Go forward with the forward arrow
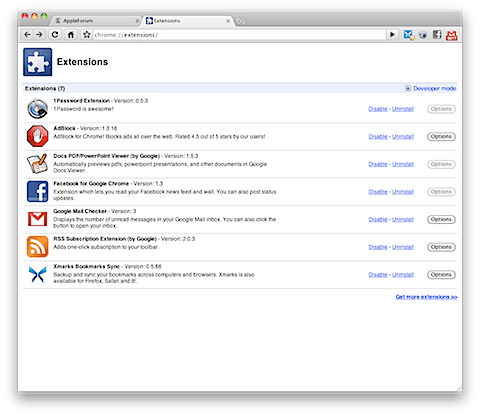 (x=39, y=35)
